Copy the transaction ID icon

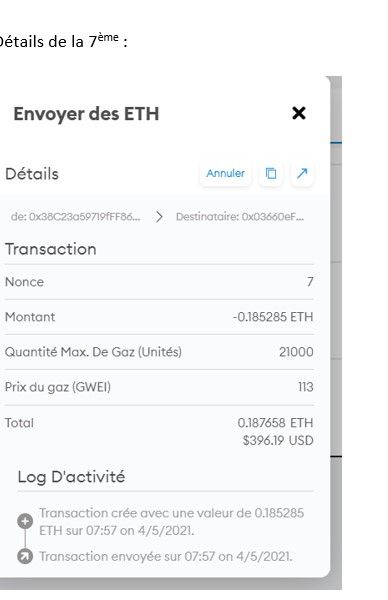point(271,174)
